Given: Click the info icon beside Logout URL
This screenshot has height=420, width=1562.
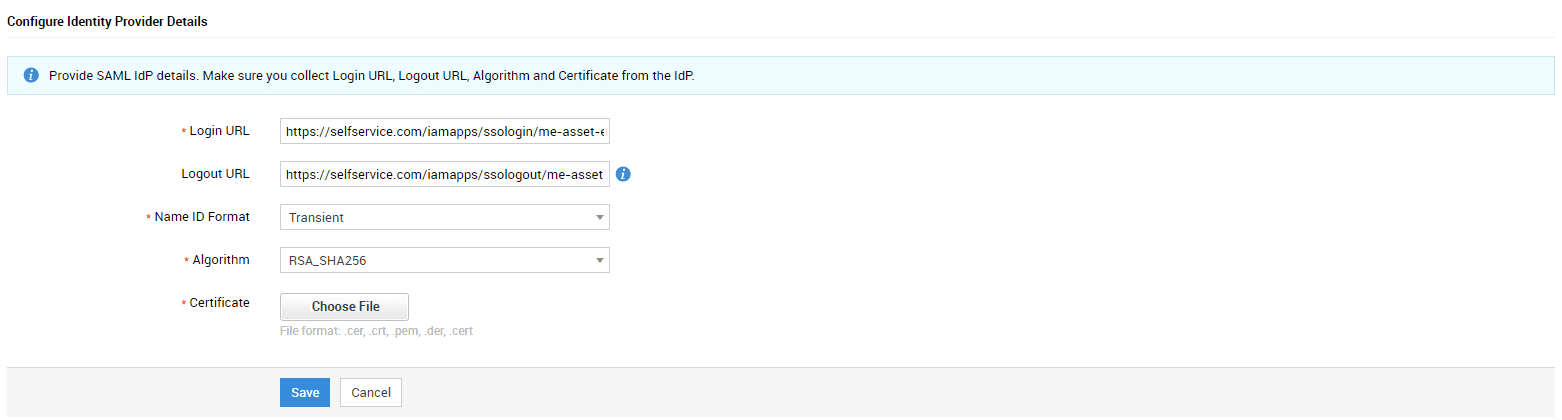Looking at the screenshot, I should pos(623,174).
